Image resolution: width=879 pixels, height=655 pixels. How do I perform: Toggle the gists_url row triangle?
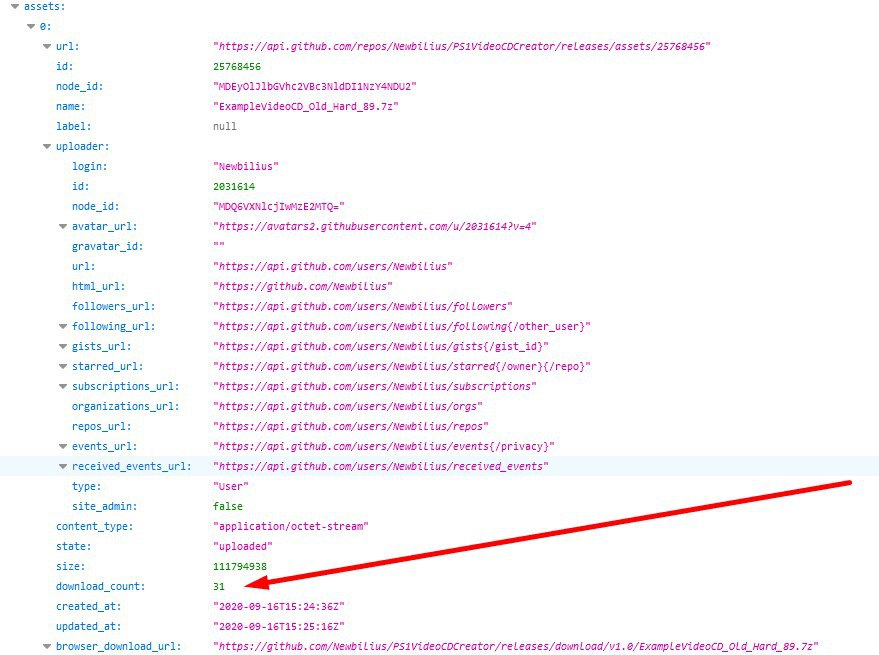point(63,347)
